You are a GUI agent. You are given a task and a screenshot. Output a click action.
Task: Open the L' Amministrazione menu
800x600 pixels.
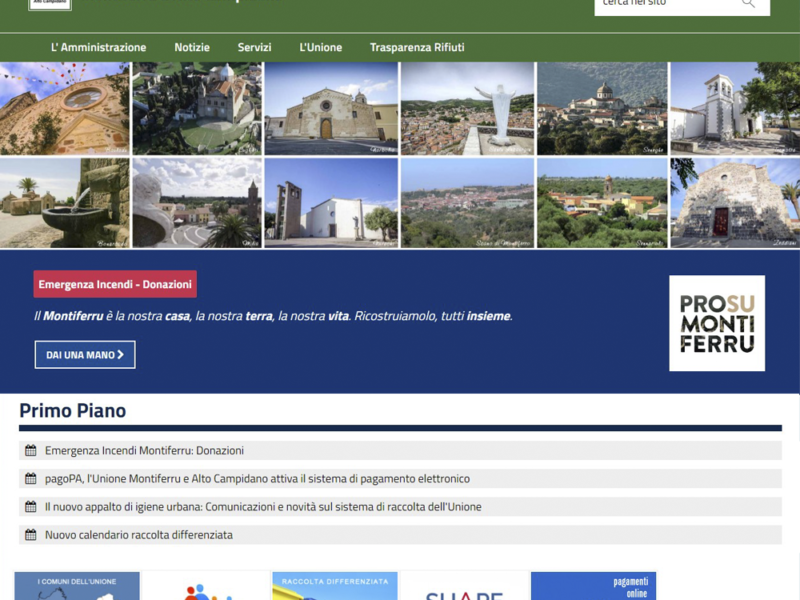pos(98,47)
